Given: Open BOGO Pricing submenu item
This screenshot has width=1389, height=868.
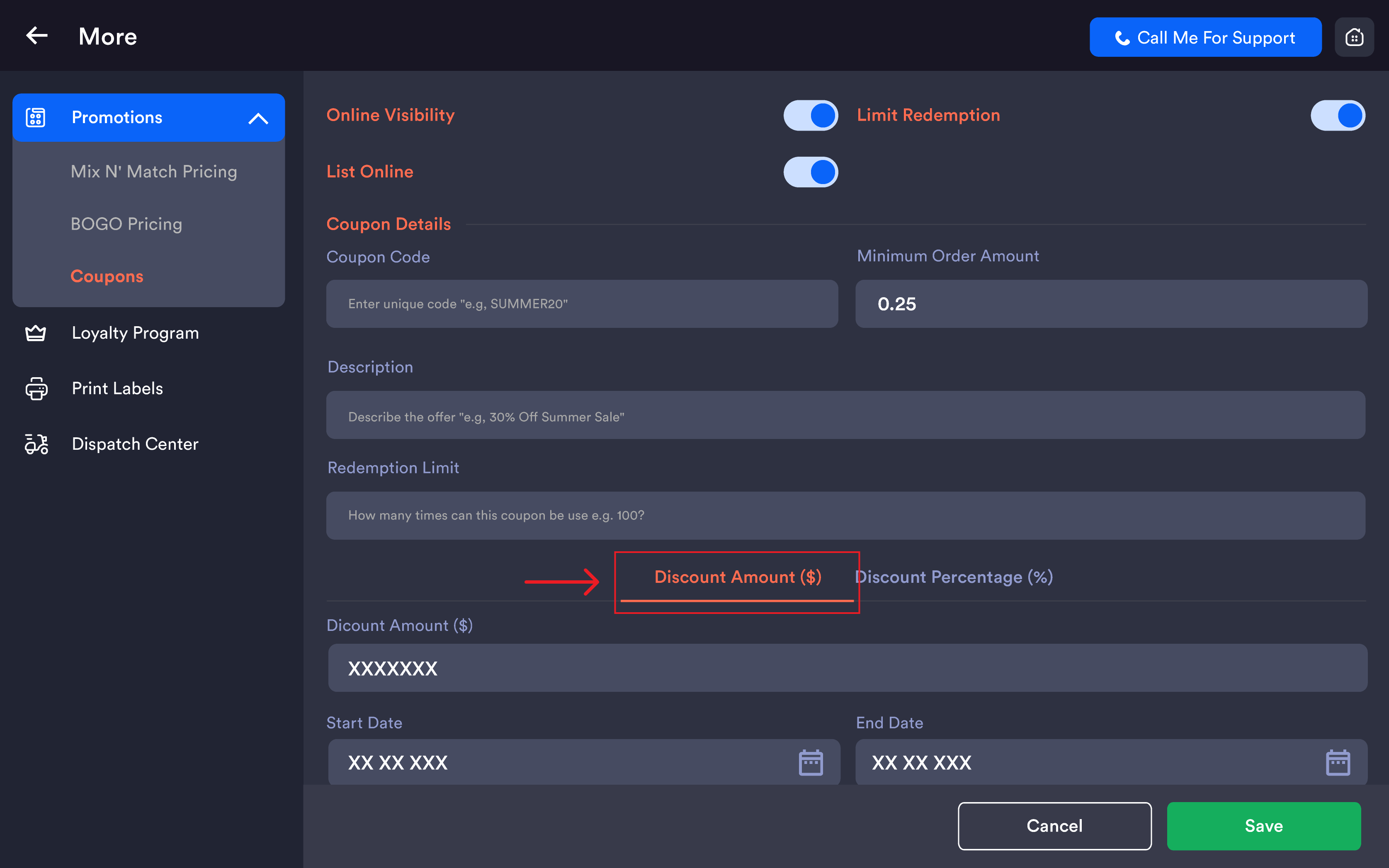Looking at the screenshot, I should pyautogui.click(x=126, y=224).
